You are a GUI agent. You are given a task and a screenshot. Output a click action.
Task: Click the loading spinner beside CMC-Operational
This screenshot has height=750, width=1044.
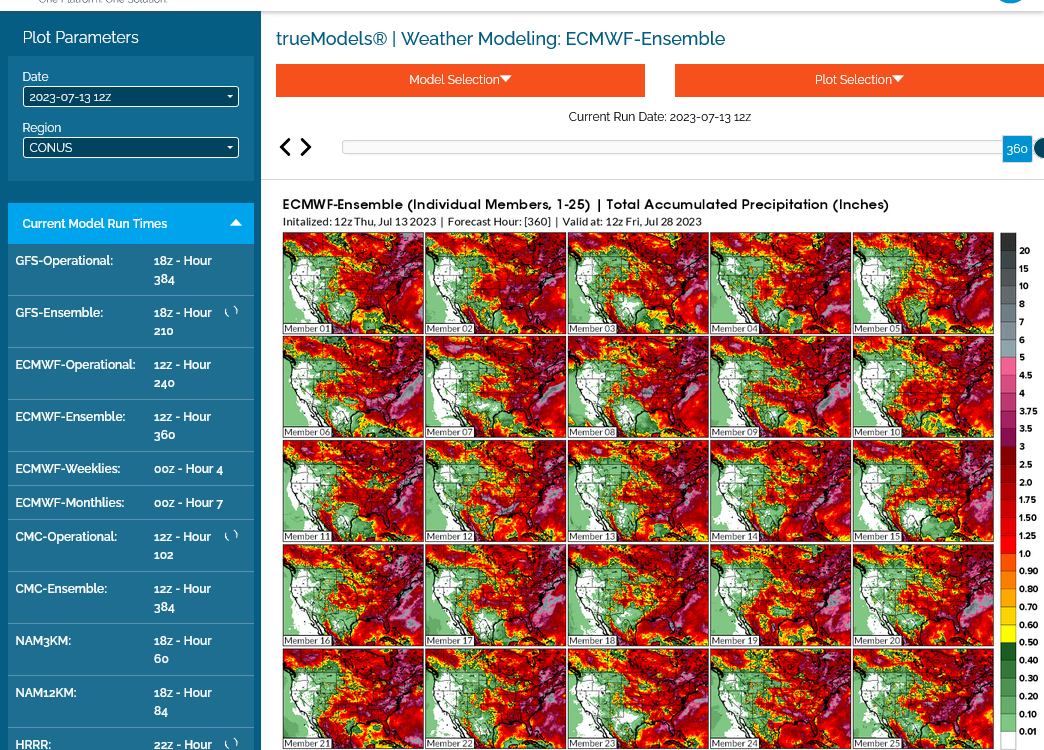[231, 536]
